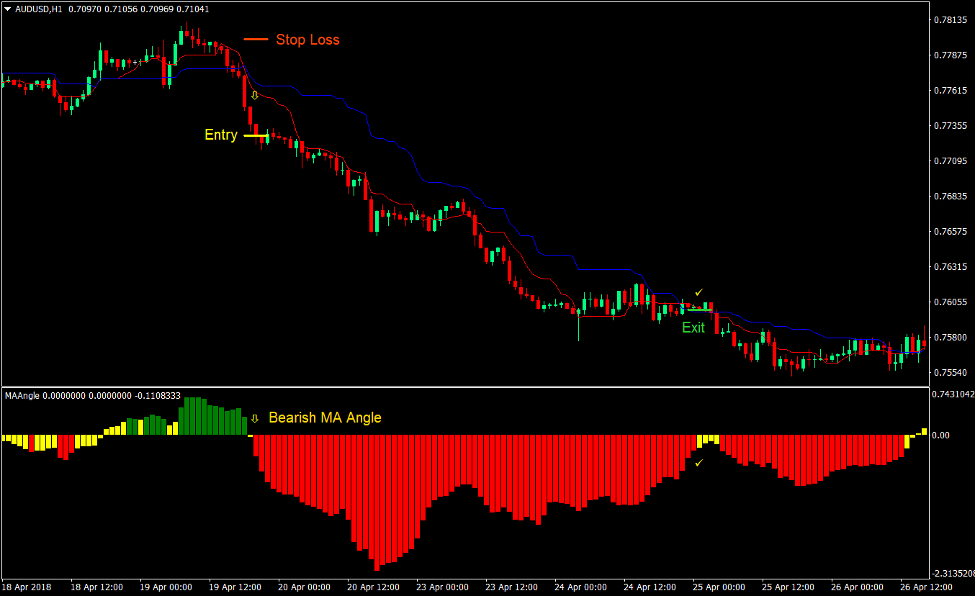Select the Exit text annotation
Screen dimensions: 977x597
[x=693, y=327]
